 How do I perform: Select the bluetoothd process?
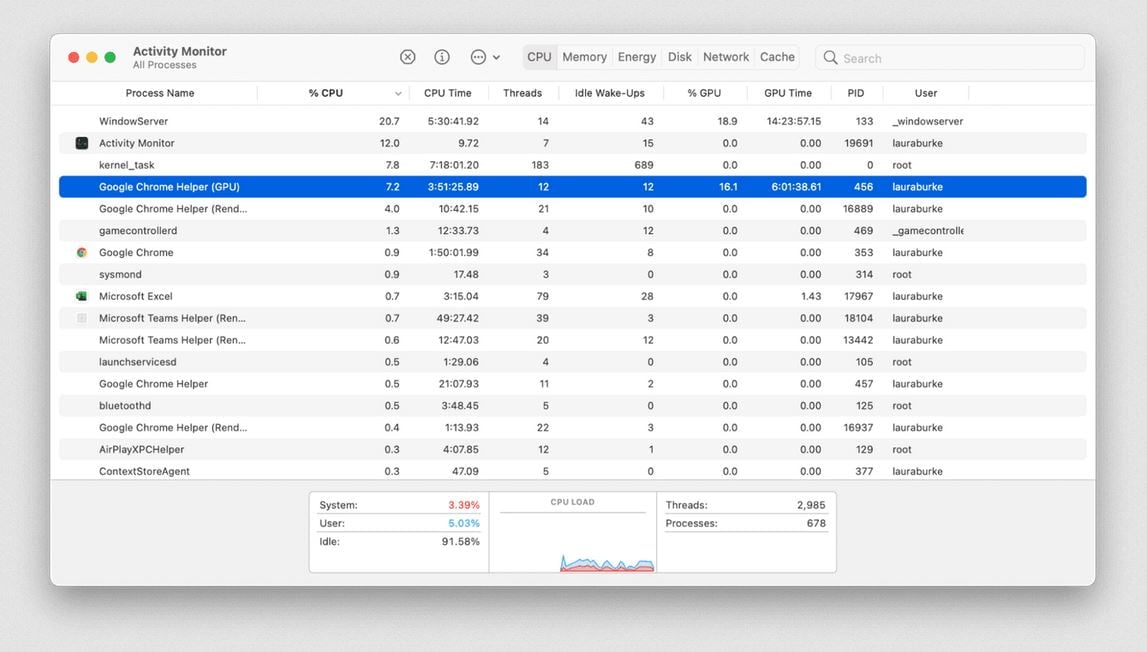(573, 405)
